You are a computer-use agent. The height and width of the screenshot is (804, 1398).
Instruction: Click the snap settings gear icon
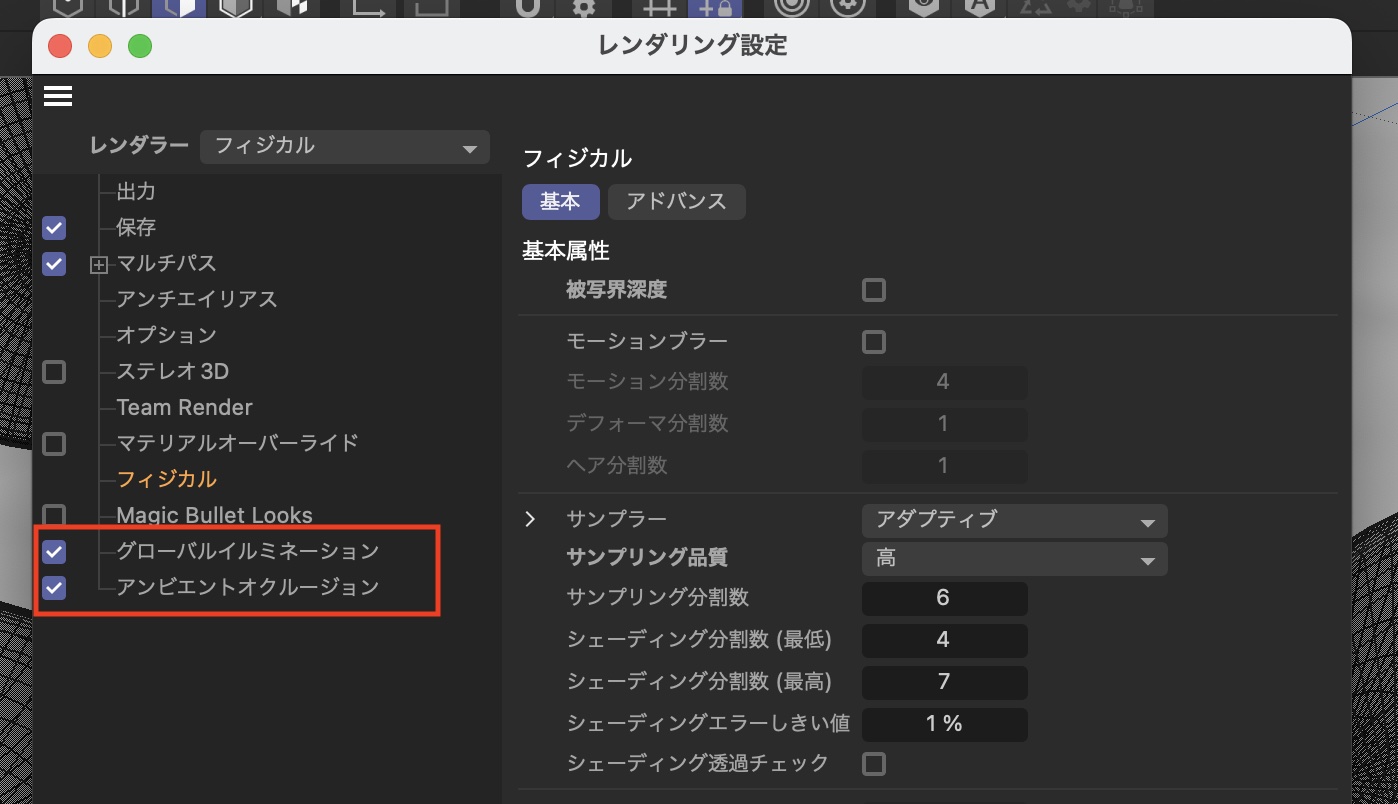(x=584, y=8)
